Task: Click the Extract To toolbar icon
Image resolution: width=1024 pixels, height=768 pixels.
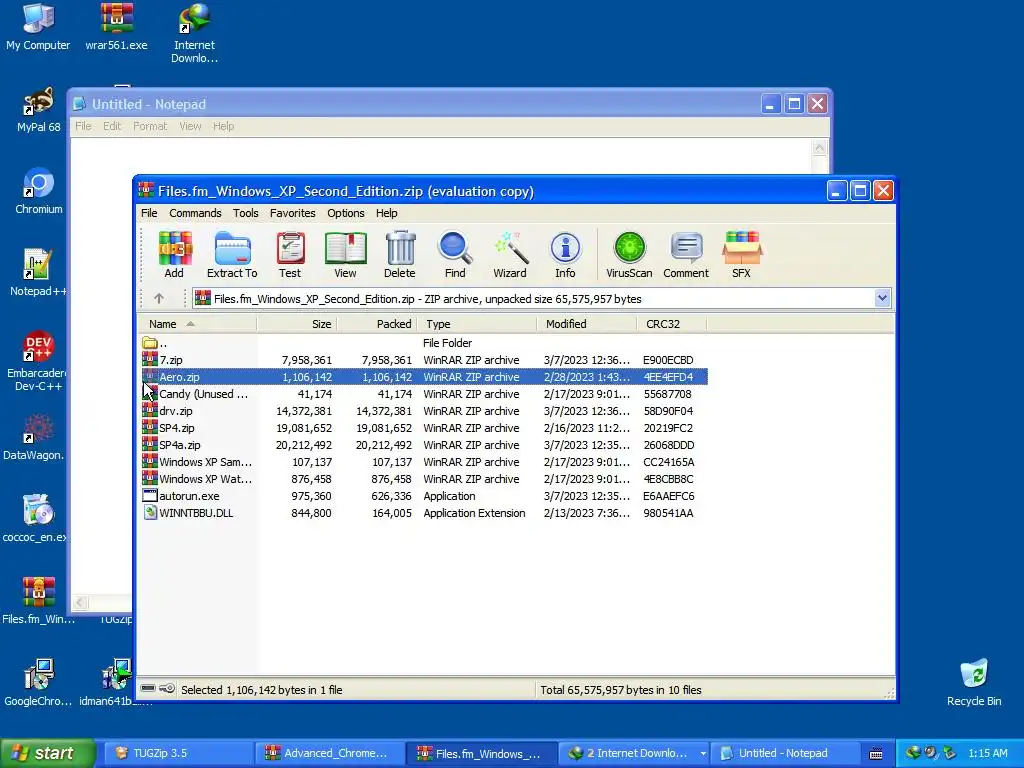Action: pyautogui.click(x=232, y=255)
